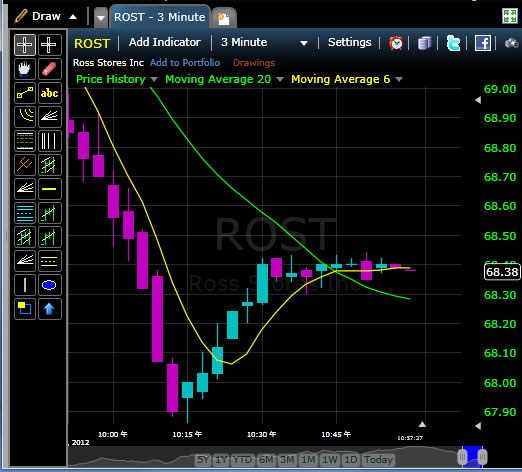The width and height of the screenshot is (522, 472).
Task: Choose the cyan horizontal lines tool
Action: point(25,213)
